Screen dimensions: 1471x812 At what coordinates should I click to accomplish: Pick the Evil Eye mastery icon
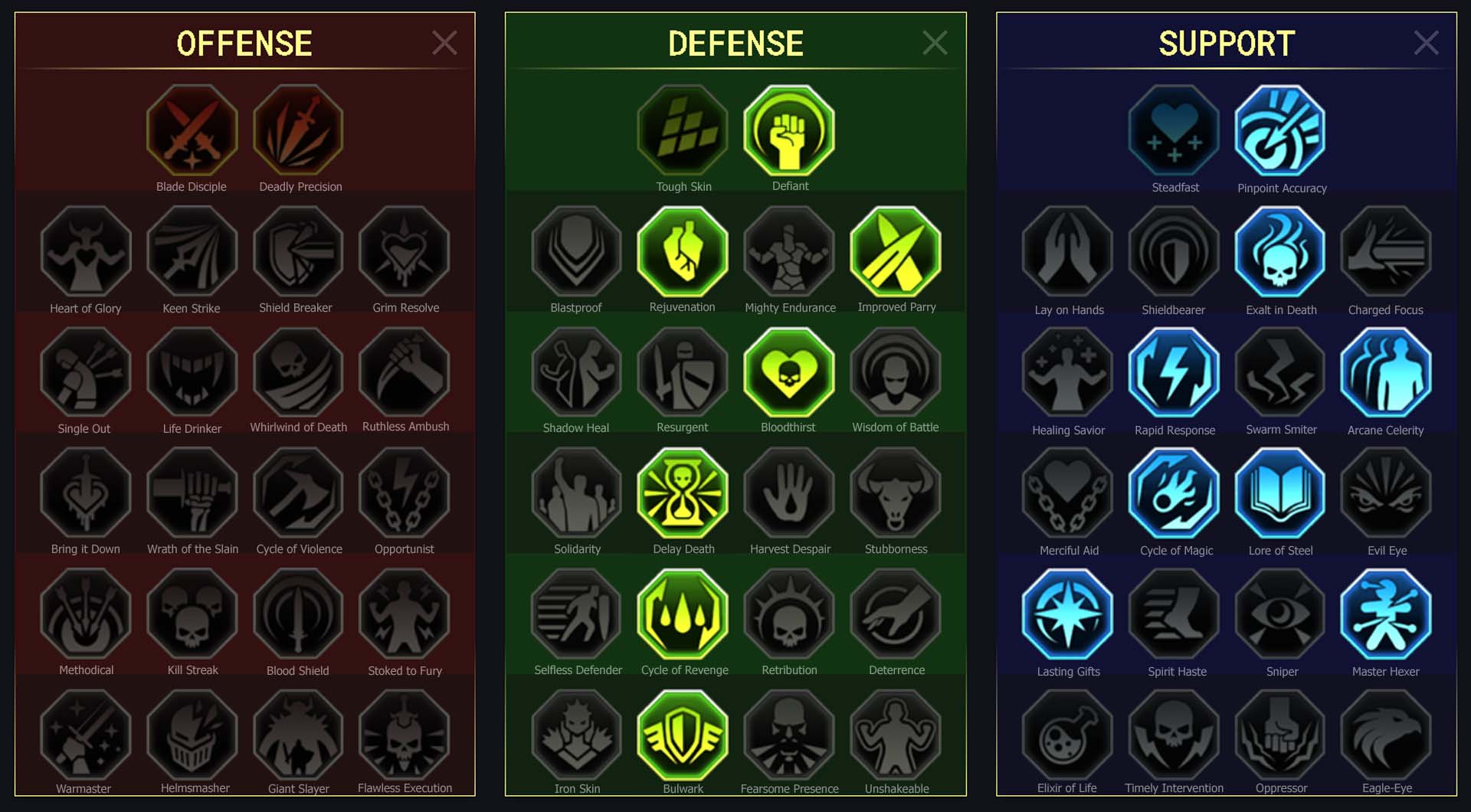click(x=1386, y=493)
